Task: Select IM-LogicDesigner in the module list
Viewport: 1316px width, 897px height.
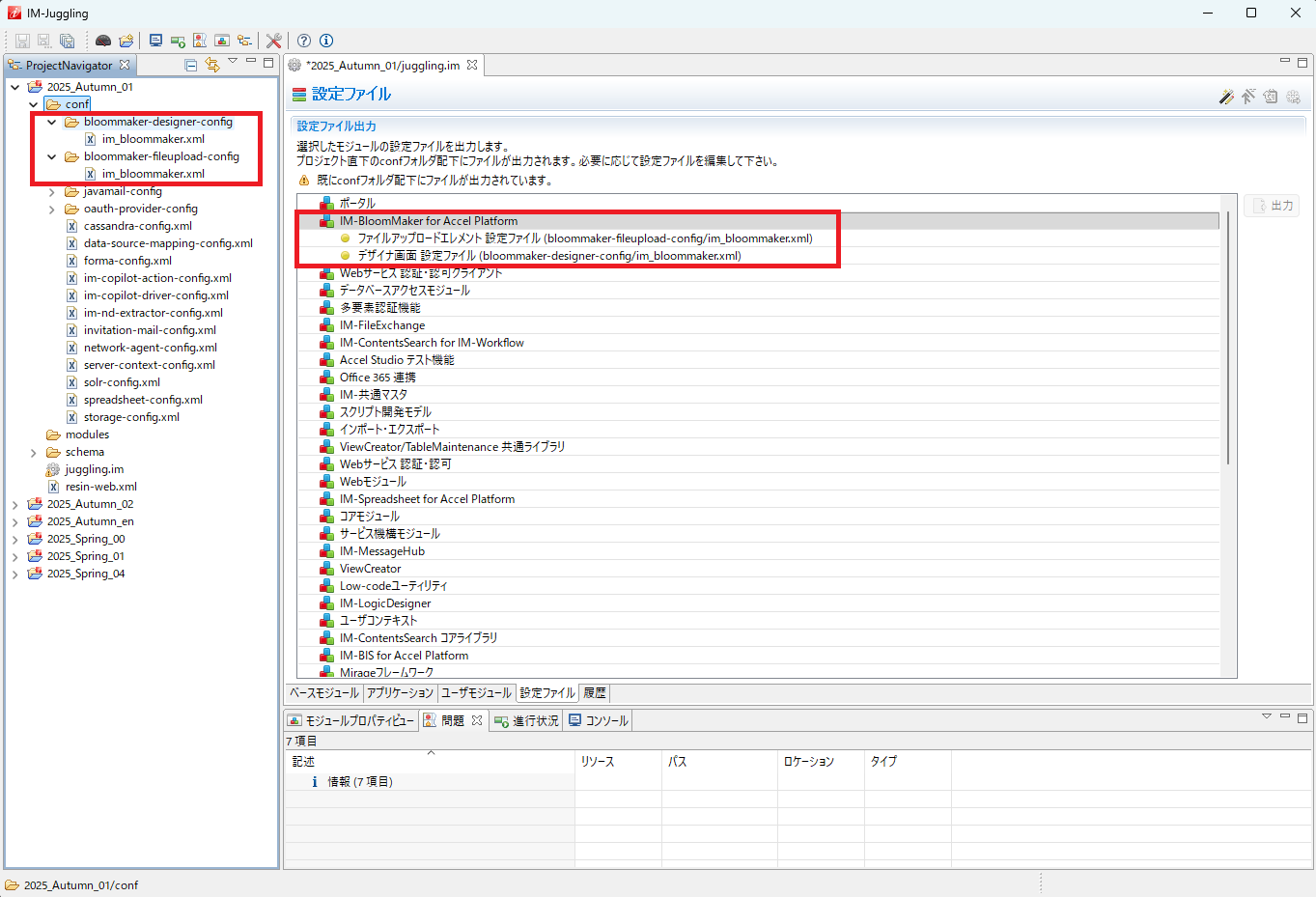Action: coord(385,603)
